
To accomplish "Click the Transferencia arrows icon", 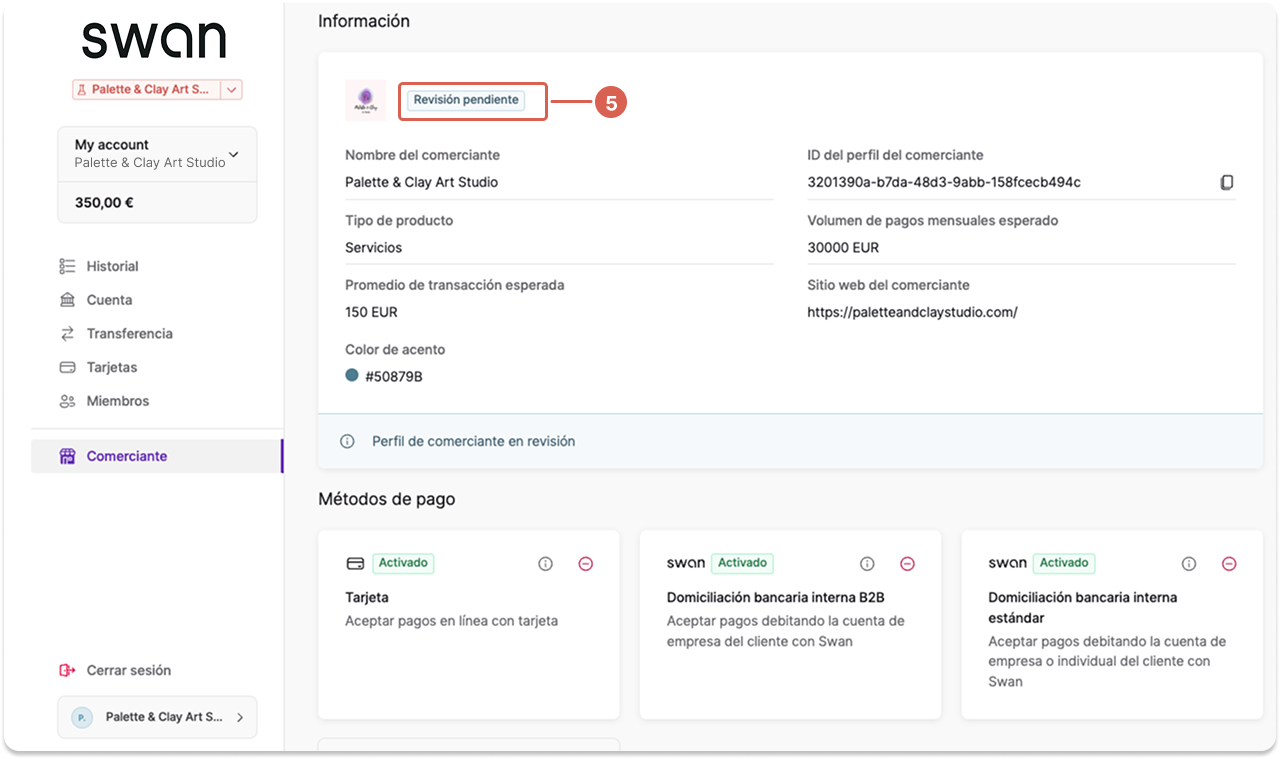I will [68, 334].
